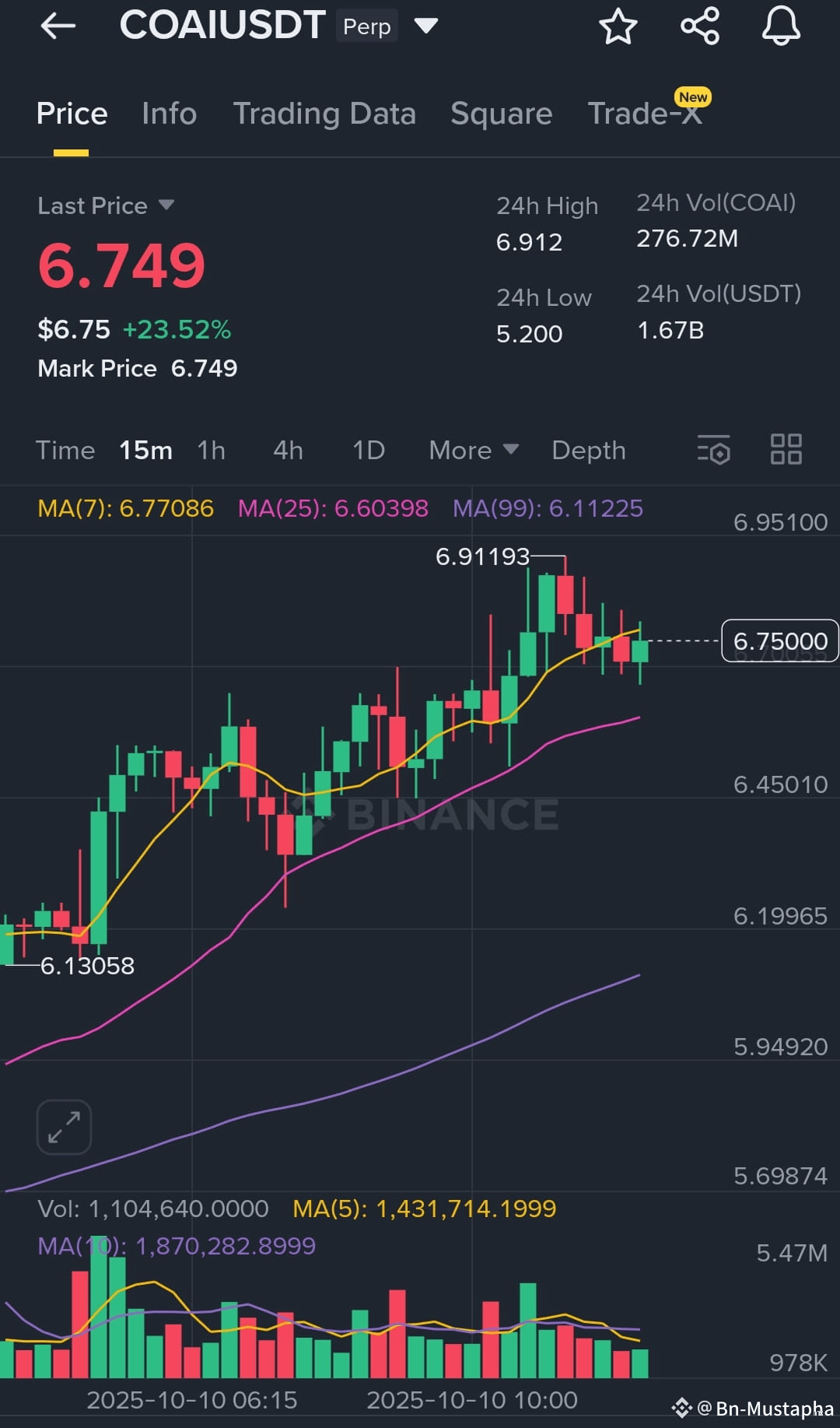Select the 1D interval
840x1428 pixels.
[369, 451]
